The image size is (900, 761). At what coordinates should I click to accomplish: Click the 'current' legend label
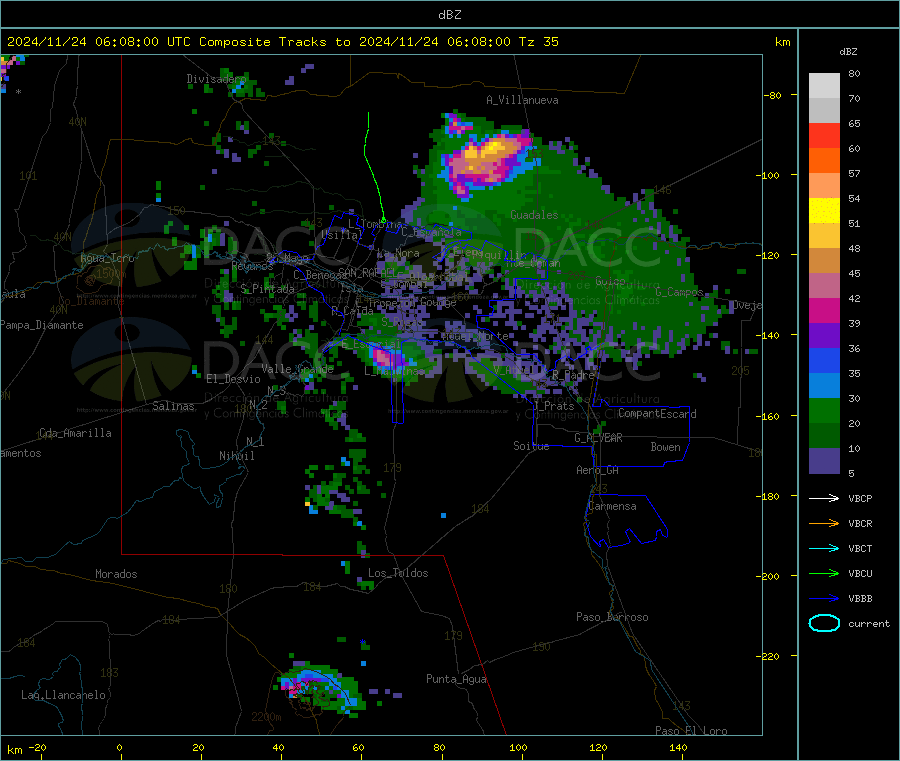[869, 623]
